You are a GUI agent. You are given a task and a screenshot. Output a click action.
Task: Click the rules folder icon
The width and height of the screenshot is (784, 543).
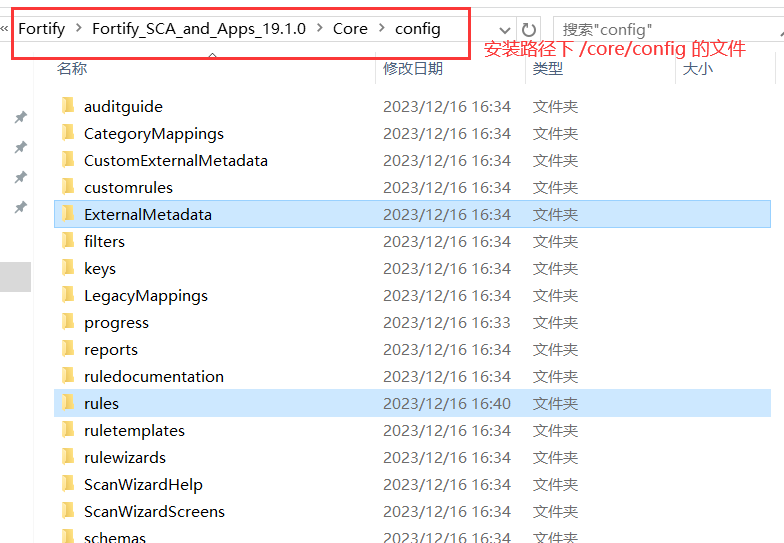pos(68,403)
